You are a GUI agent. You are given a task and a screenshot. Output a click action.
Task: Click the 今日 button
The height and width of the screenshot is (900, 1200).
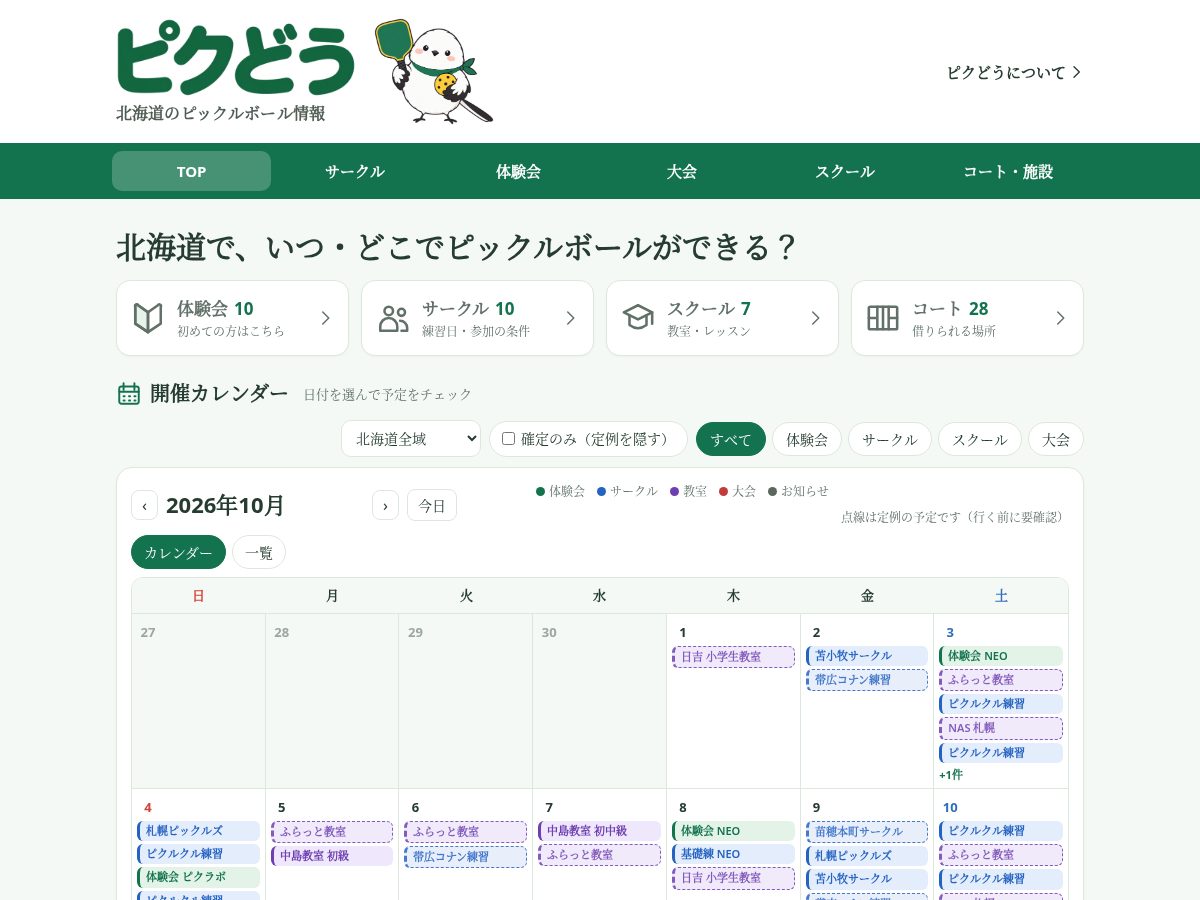432,505
